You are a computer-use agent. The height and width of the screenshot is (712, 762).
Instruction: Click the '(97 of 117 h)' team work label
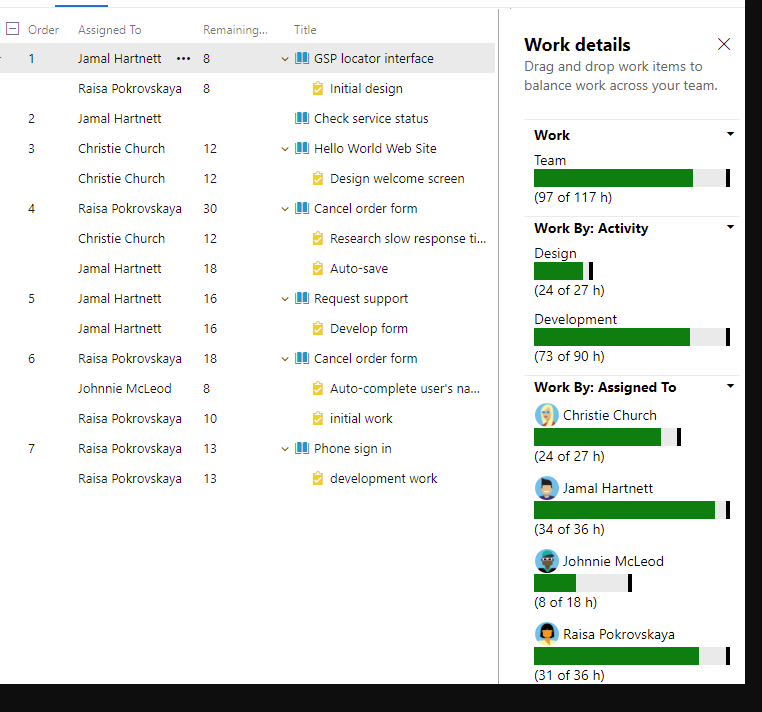coord(572,197)
